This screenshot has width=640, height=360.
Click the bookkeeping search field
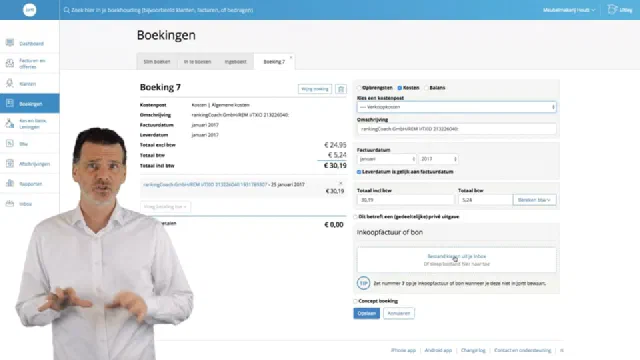coord(162,10)
